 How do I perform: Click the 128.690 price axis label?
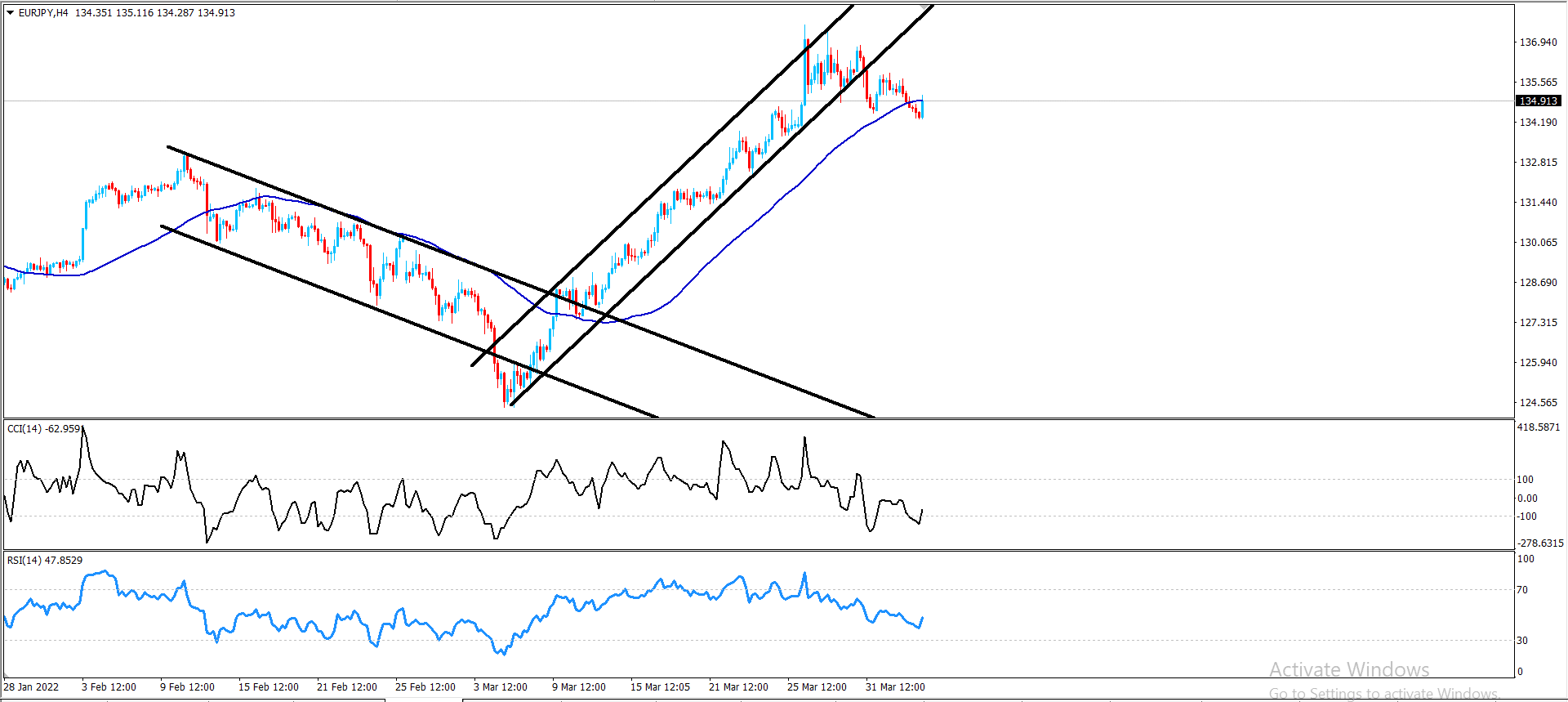point(1538,283)
